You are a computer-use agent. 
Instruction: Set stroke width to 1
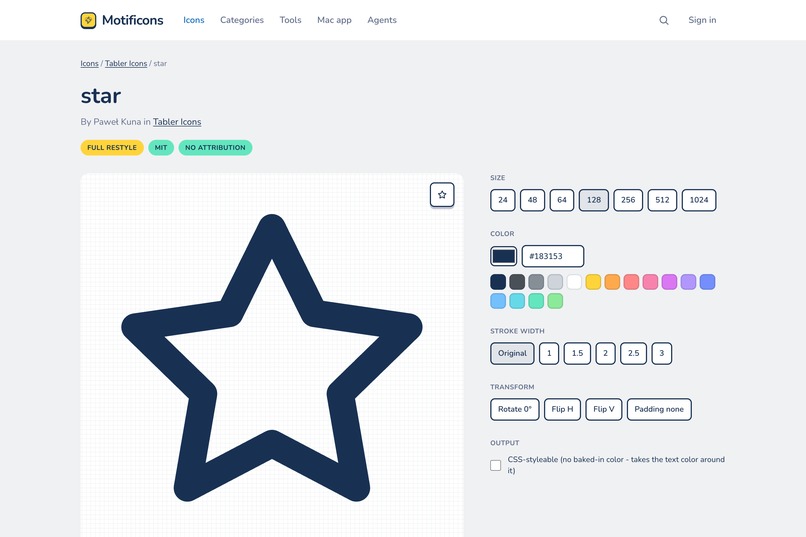[x=549, y=354]
